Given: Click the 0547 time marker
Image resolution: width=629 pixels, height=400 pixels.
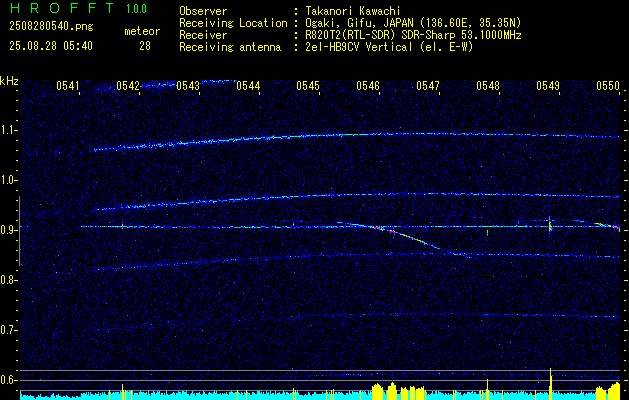Looking at the screenshot, I should (428, 85).
